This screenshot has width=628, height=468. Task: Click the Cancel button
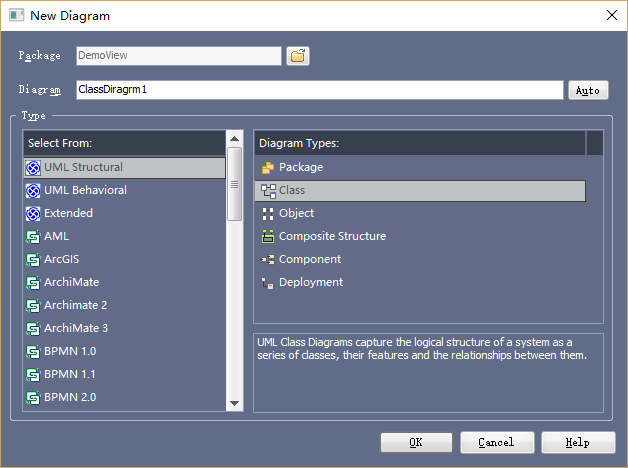497,442
